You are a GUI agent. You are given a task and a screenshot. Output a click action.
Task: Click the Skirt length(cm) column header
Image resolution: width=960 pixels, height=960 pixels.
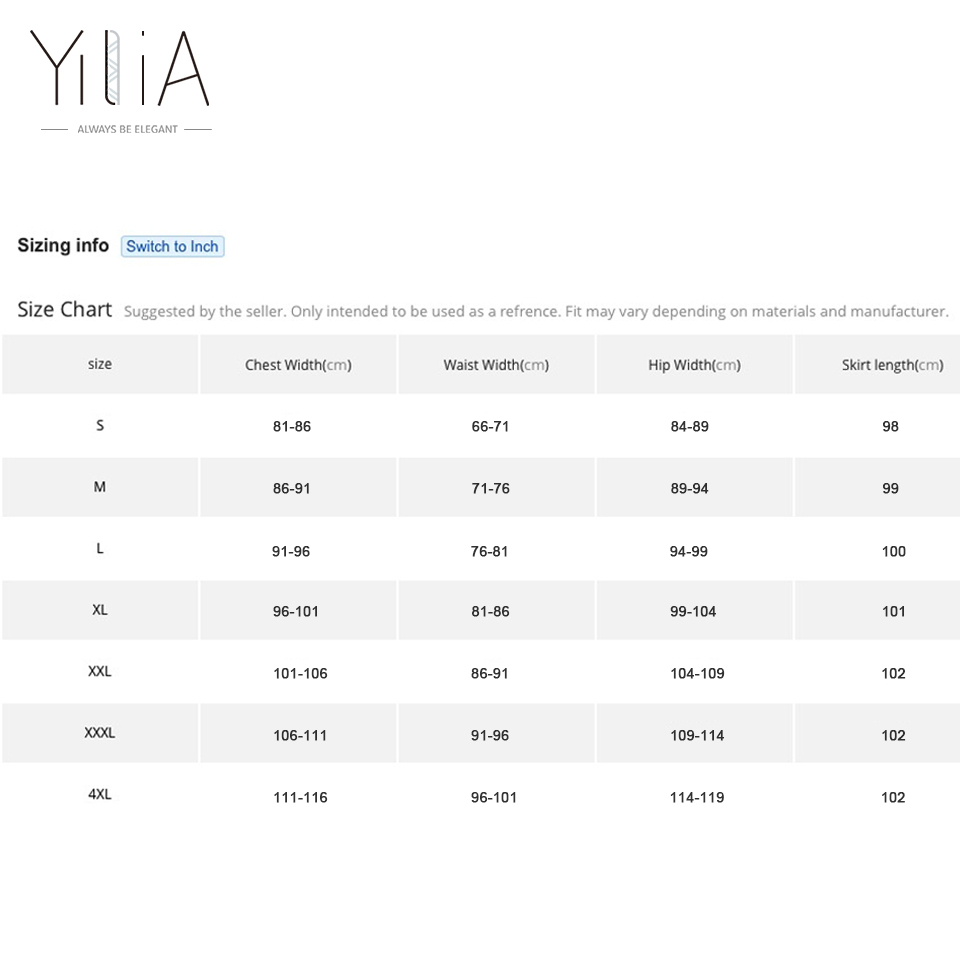click(892, 364)
